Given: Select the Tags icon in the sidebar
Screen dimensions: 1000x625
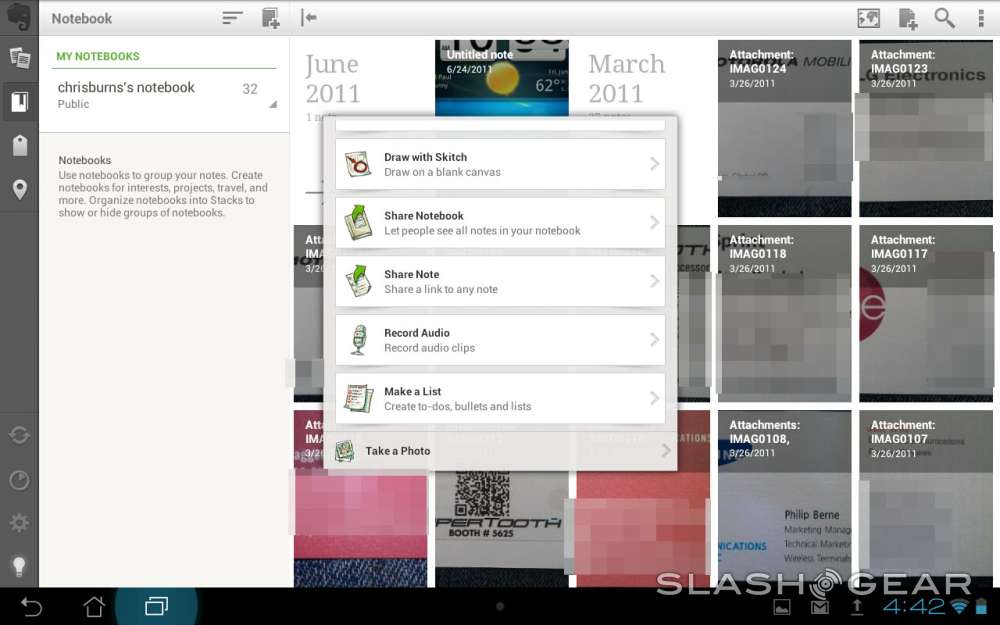Looking at the screenshot, I should pyautogui.click(x=19, y=145).
